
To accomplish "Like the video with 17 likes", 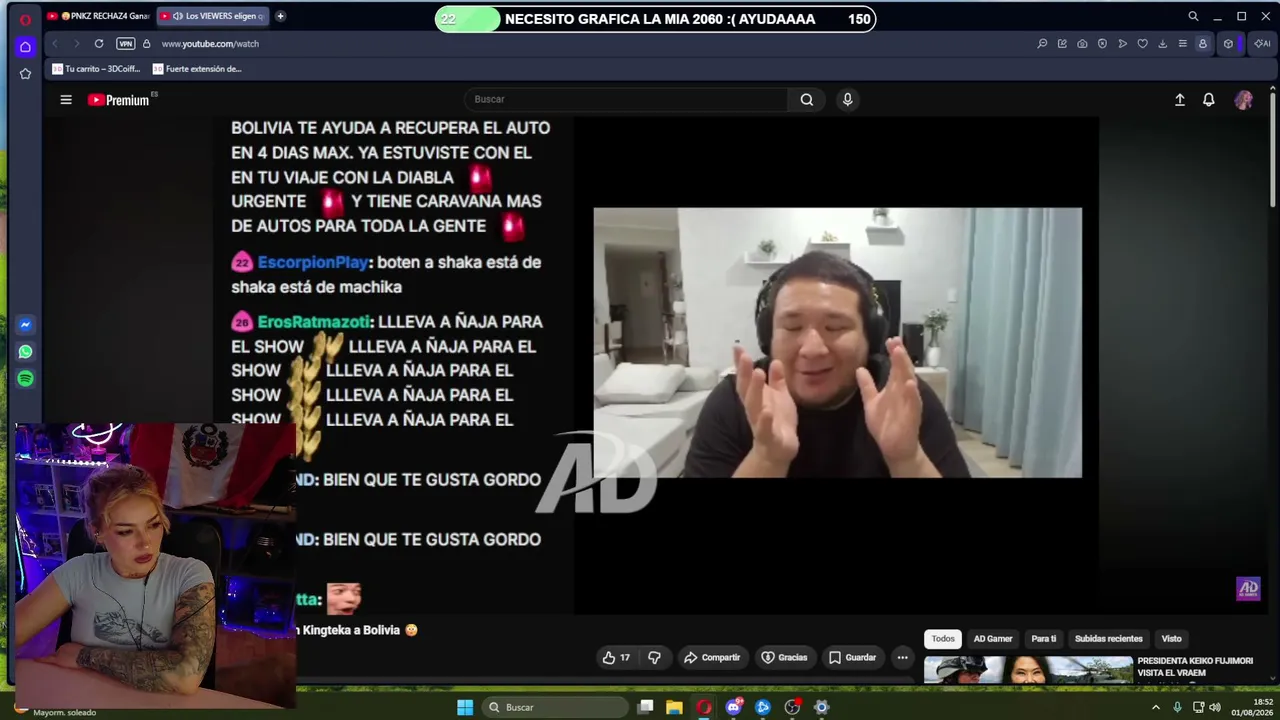I will [616, 658].
